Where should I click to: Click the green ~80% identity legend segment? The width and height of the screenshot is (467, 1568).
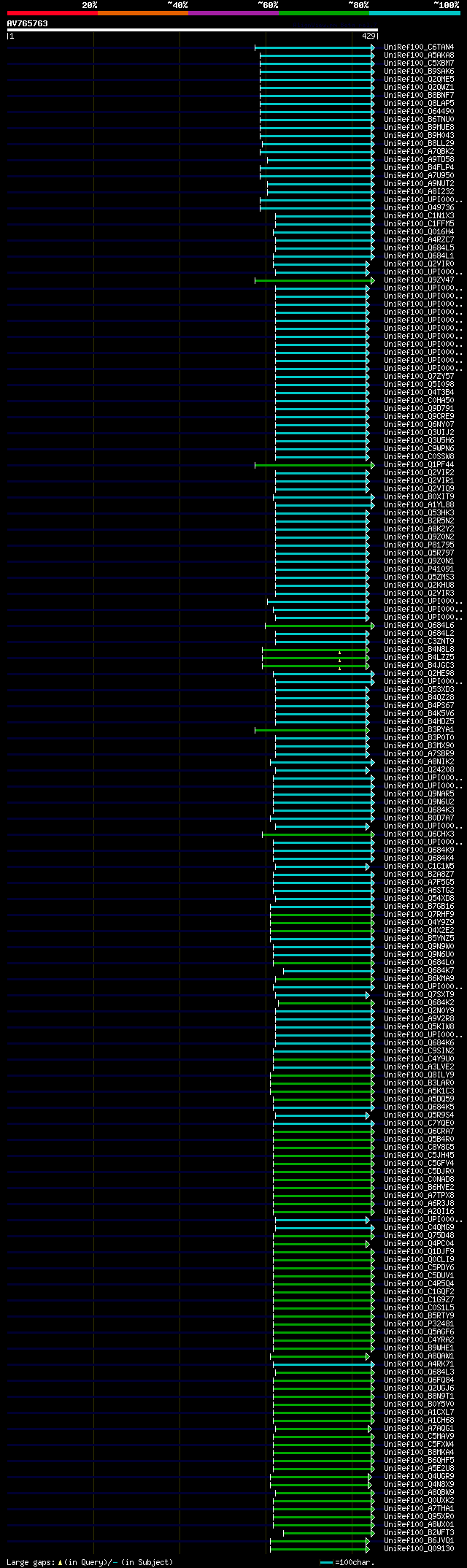(323, 13)
